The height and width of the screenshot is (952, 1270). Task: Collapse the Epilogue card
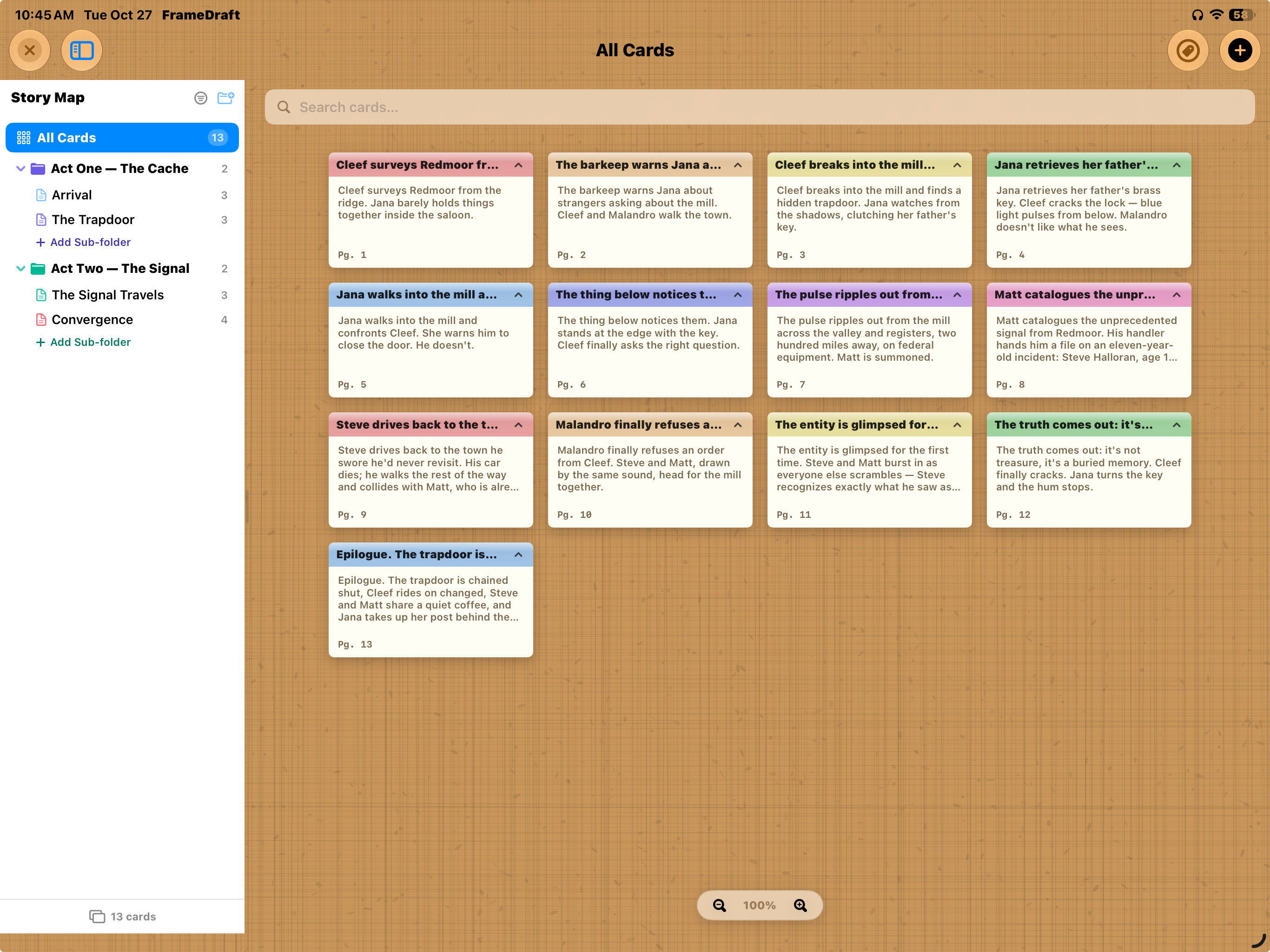518,555
